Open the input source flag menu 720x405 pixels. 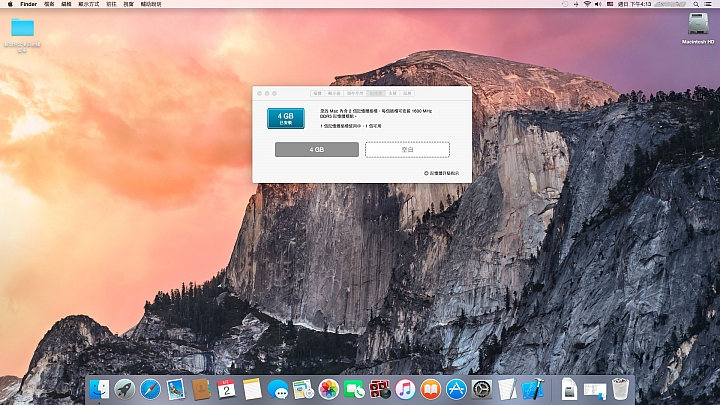click(x=610, y=4)
